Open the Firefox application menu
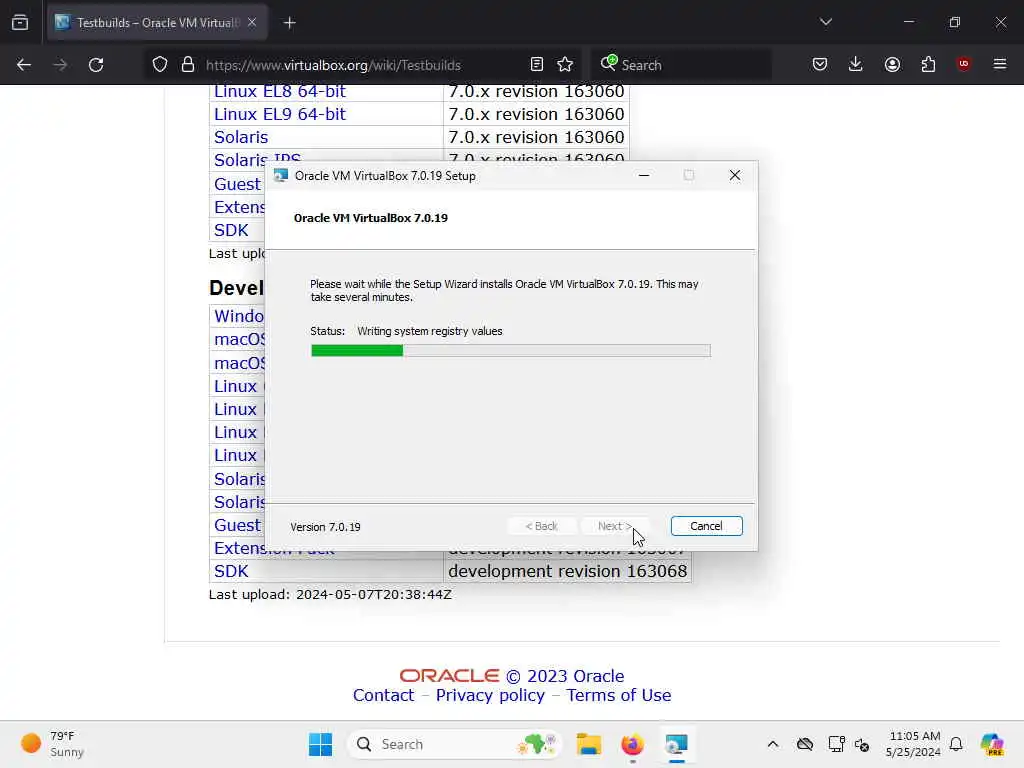This screenshot has height=768, width=1024. (x=1000, y=64)
